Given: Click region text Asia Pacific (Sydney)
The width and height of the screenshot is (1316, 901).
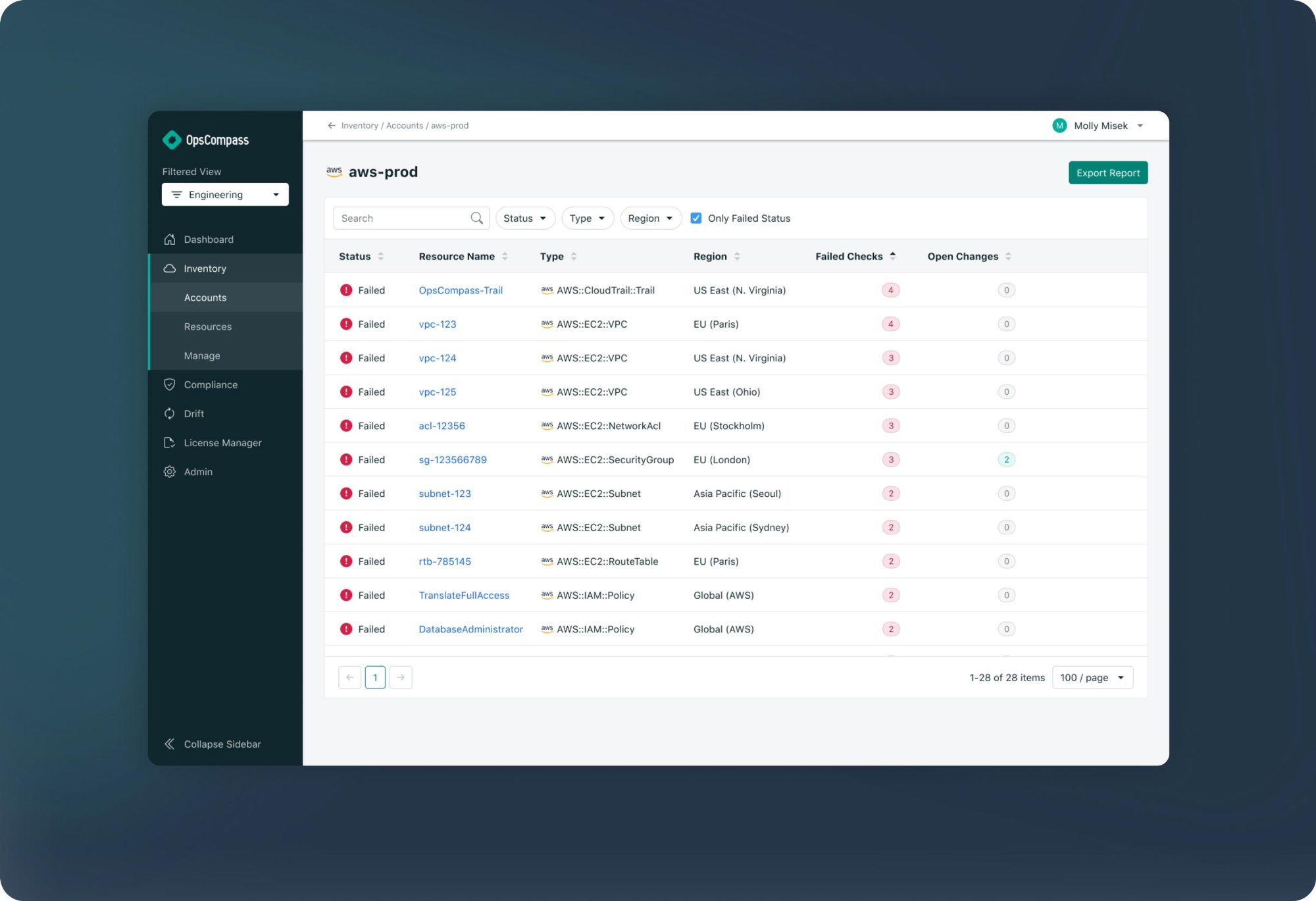Looking at the screenshot, I should tap(741, 527).
